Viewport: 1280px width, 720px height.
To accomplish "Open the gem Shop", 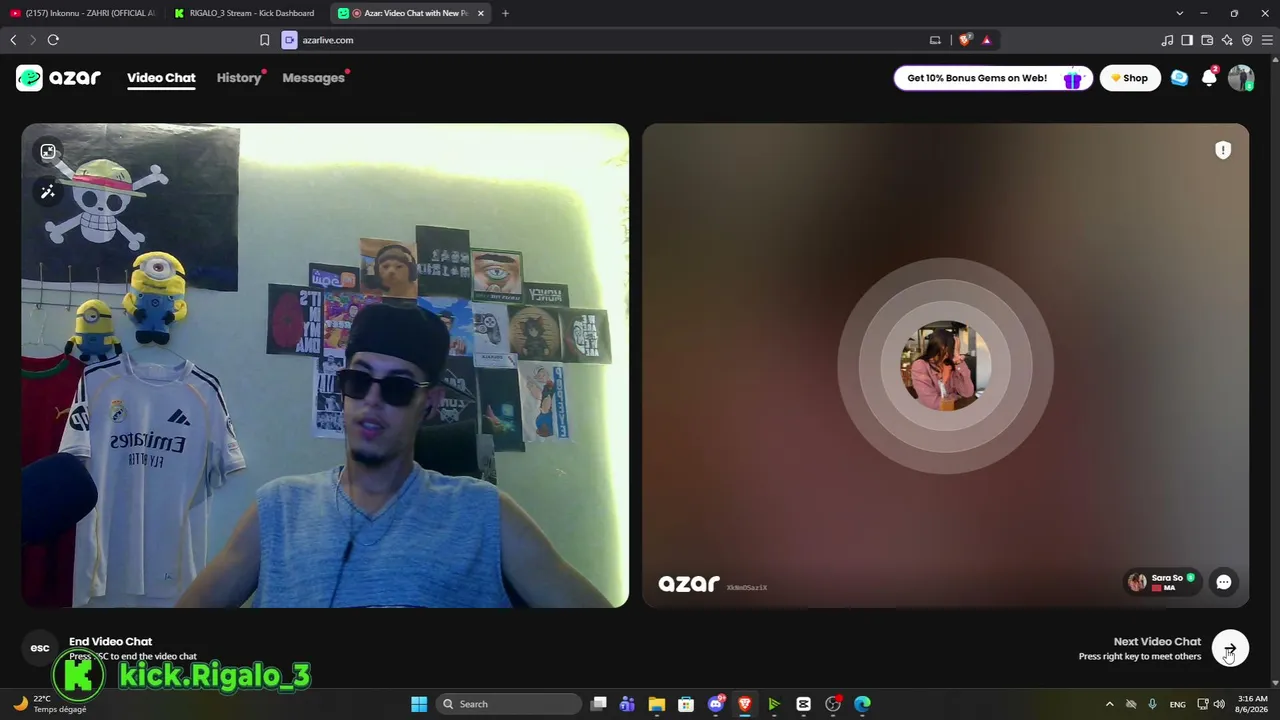I will 1130,78.
